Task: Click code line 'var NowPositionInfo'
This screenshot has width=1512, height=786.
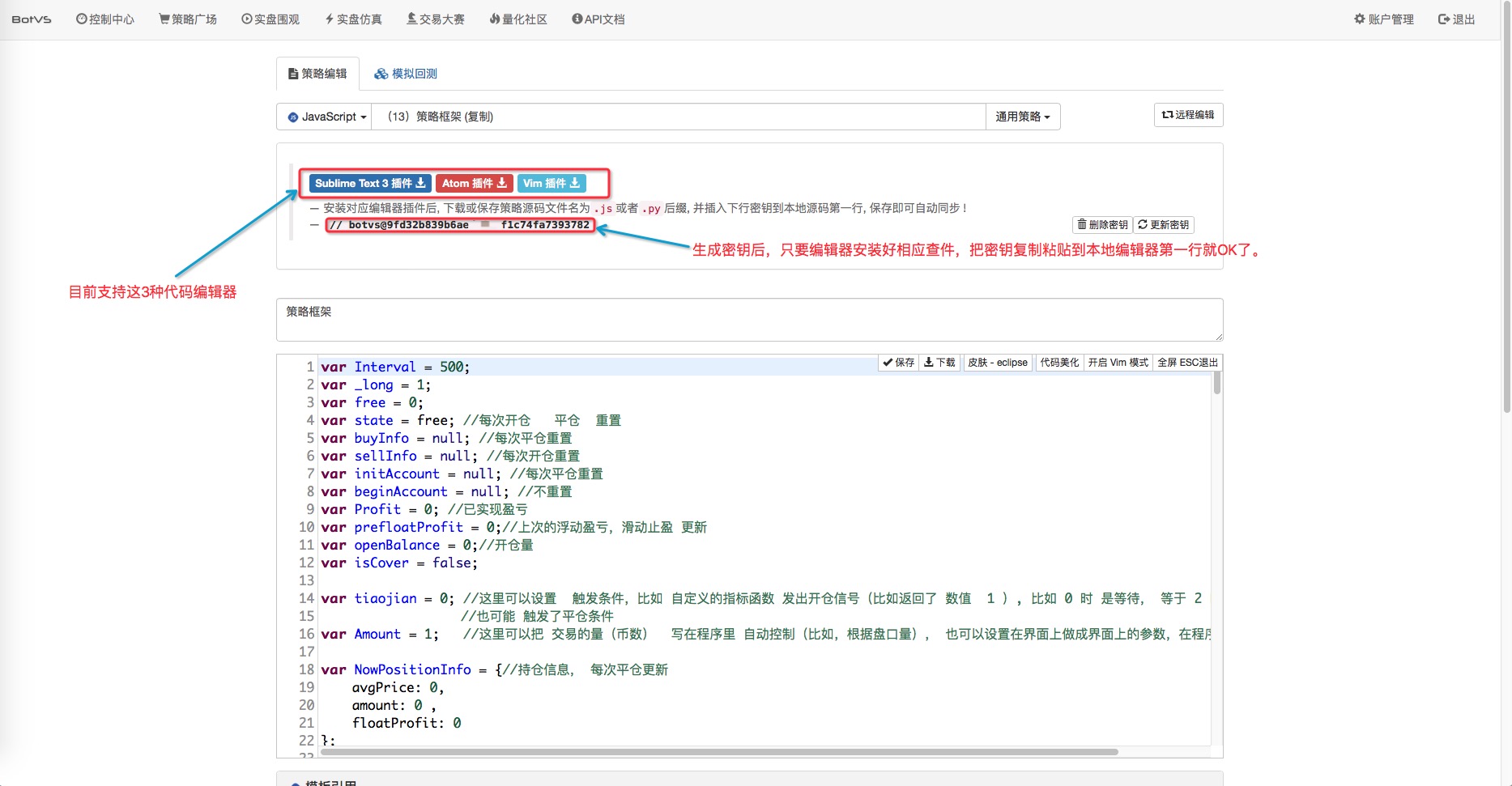Action: coord(495,669)
